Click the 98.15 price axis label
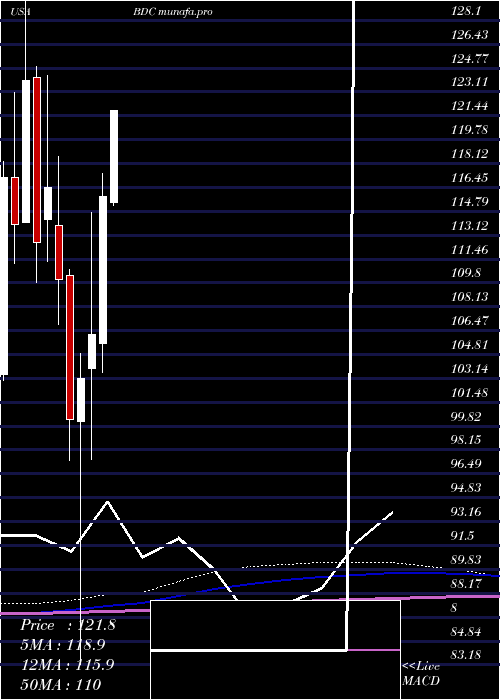This screenshot has width=500, height=700. point(467,440)
